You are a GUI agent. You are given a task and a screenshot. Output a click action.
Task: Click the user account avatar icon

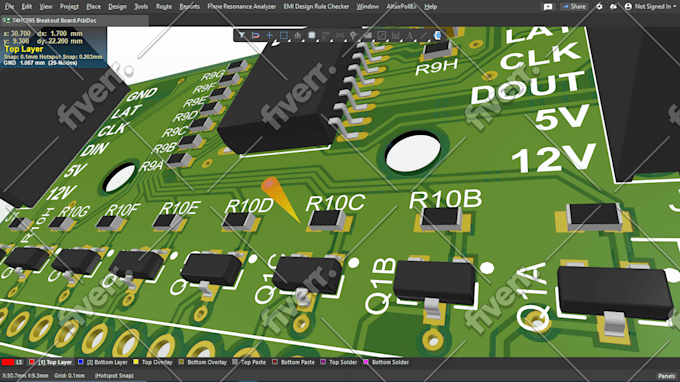click(628, 7)
